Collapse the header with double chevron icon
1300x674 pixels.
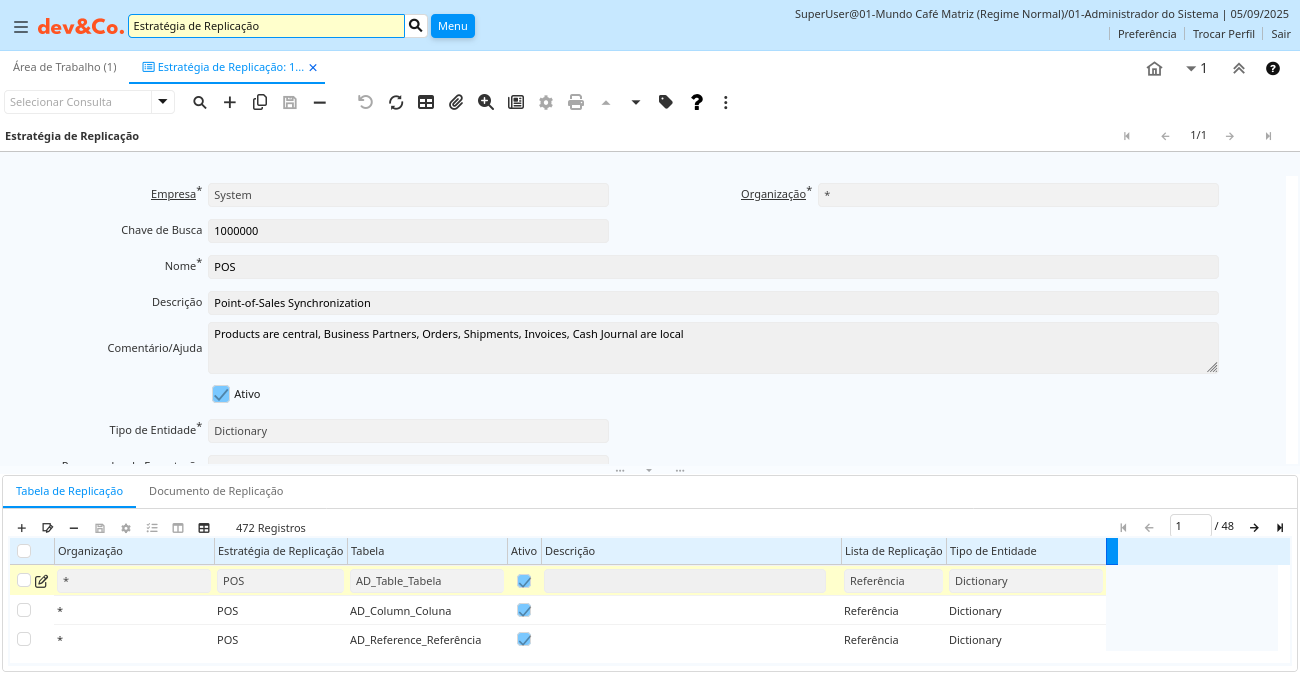point(1238,69)
